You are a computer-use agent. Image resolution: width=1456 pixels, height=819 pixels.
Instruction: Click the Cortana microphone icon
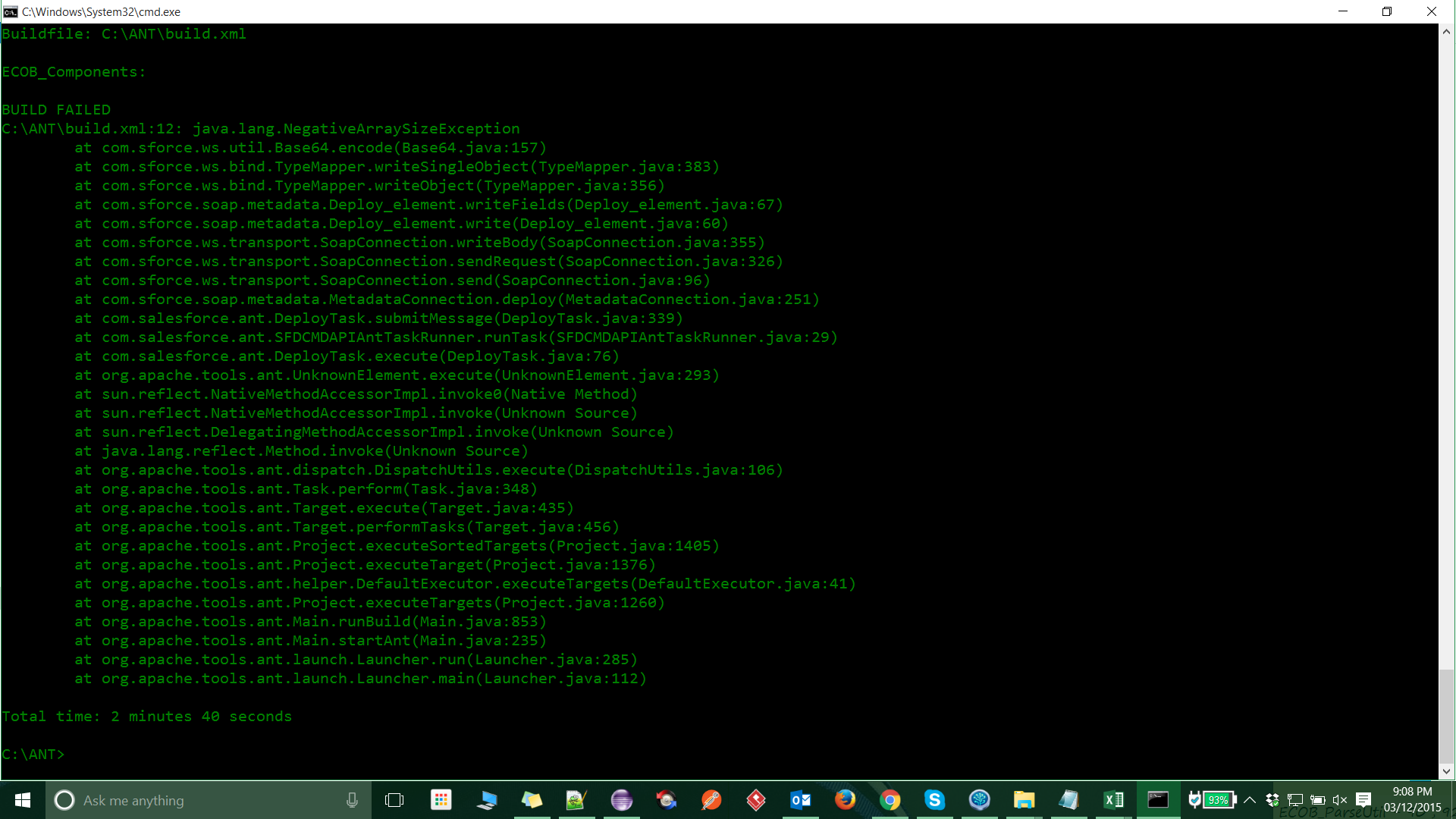[352, 800]
